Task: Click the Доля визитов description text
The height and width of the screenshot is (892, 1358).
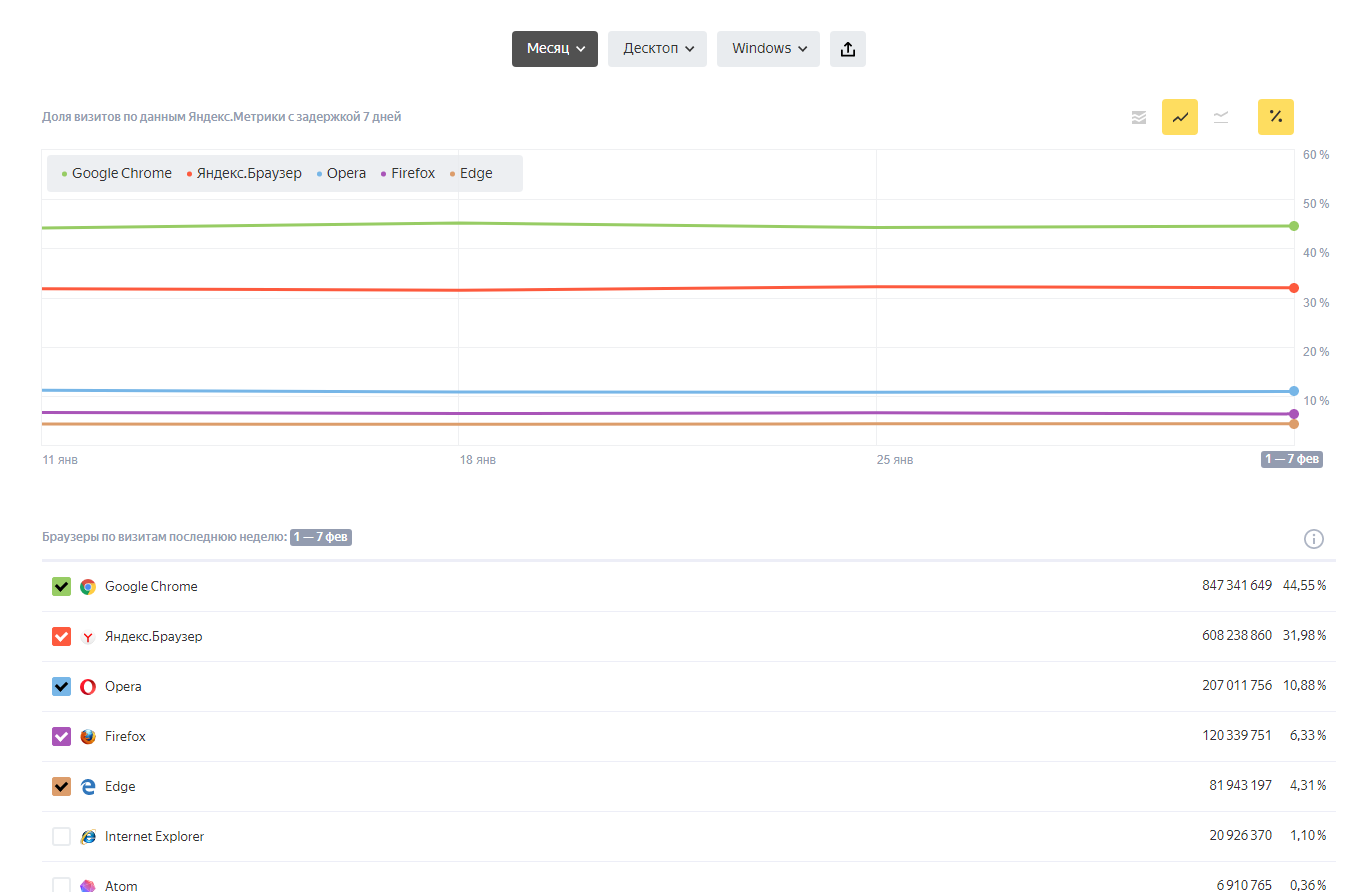Action: tap(221, 117)
